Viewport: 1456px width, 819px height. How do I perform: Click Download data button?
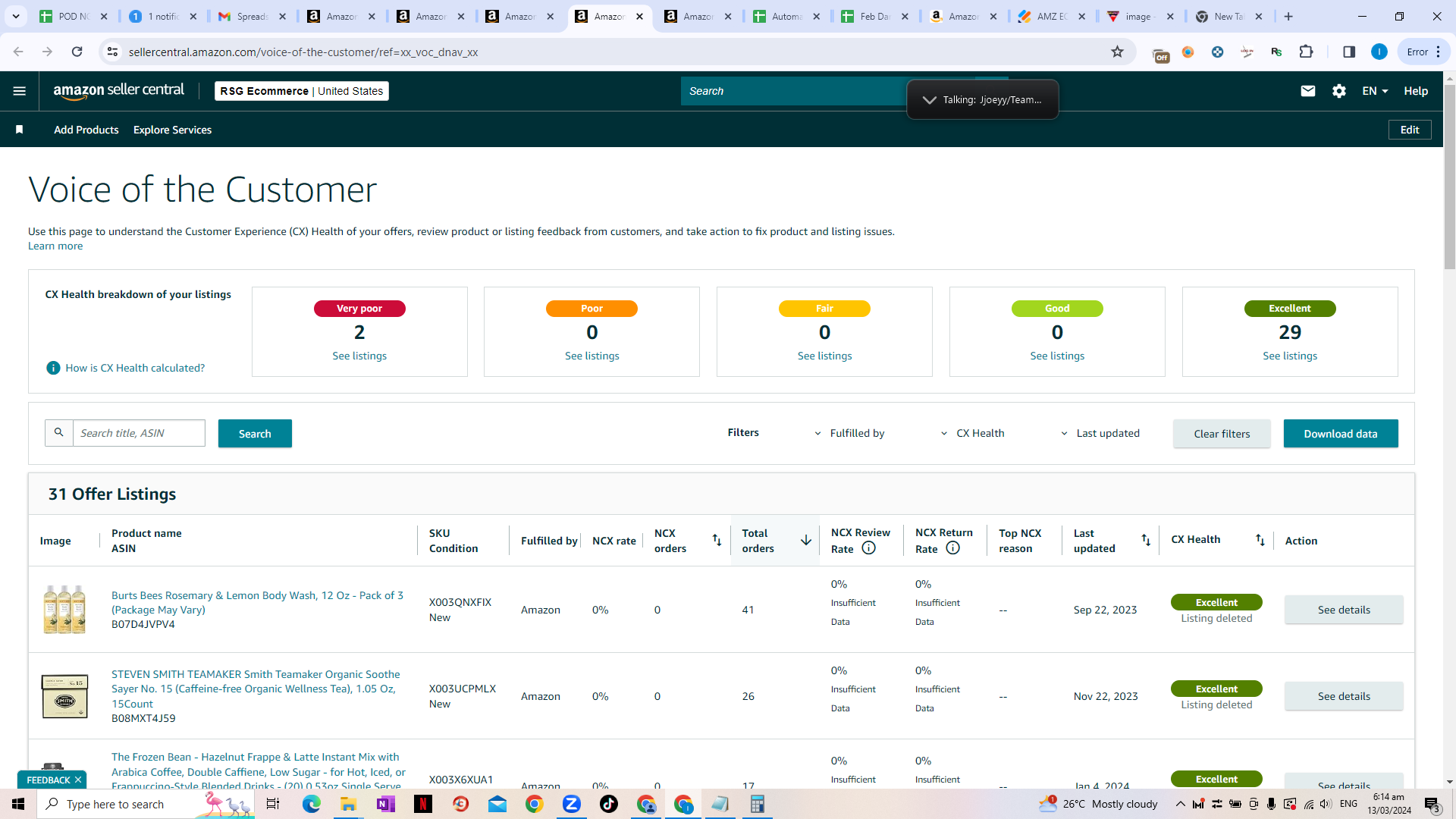[x=1341, y=434]
